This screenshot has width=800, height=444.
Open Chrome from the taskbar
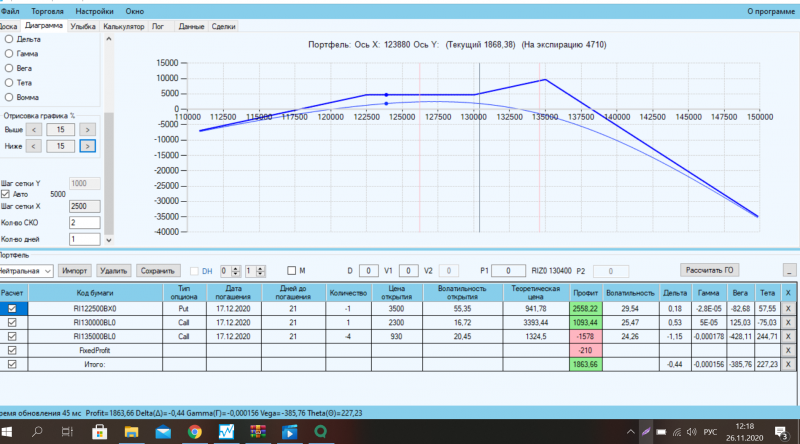point(194,432)
